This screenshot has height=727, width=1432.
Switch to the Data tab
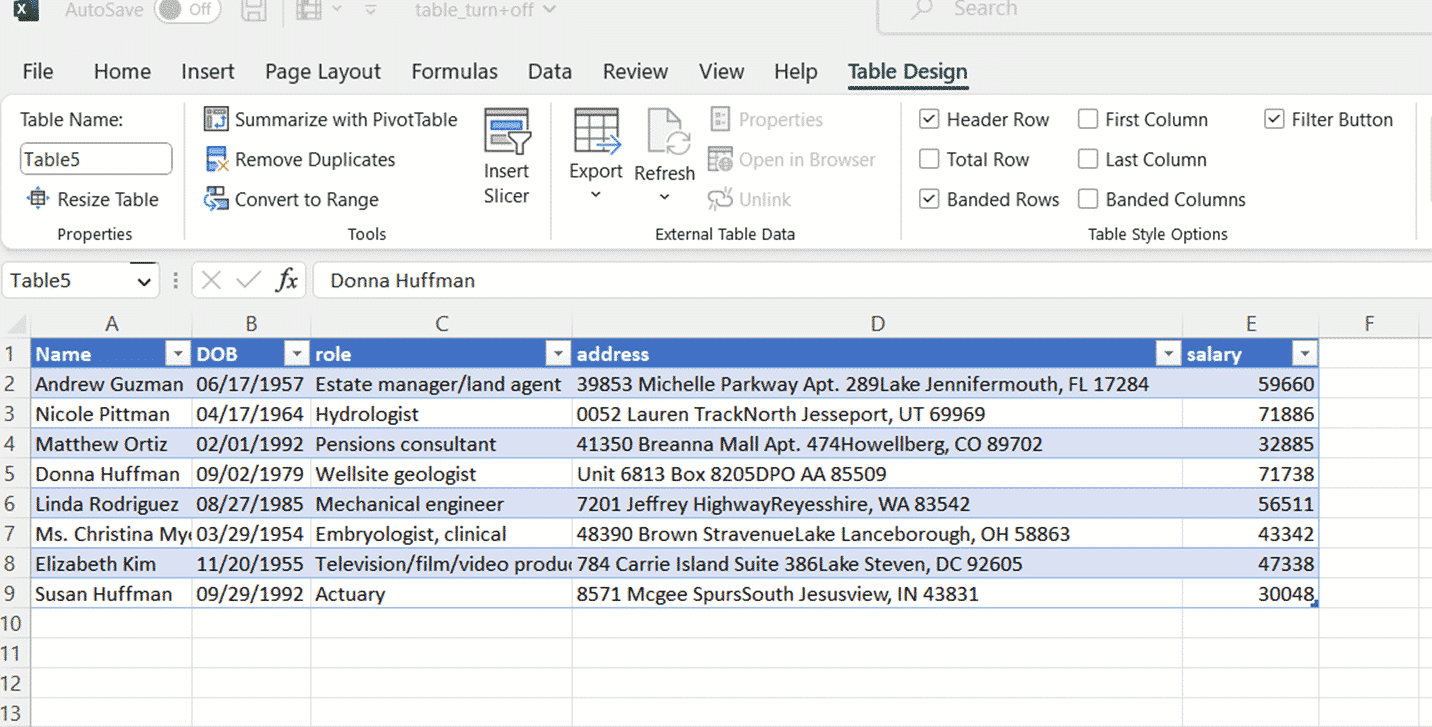tap(550, 72)
